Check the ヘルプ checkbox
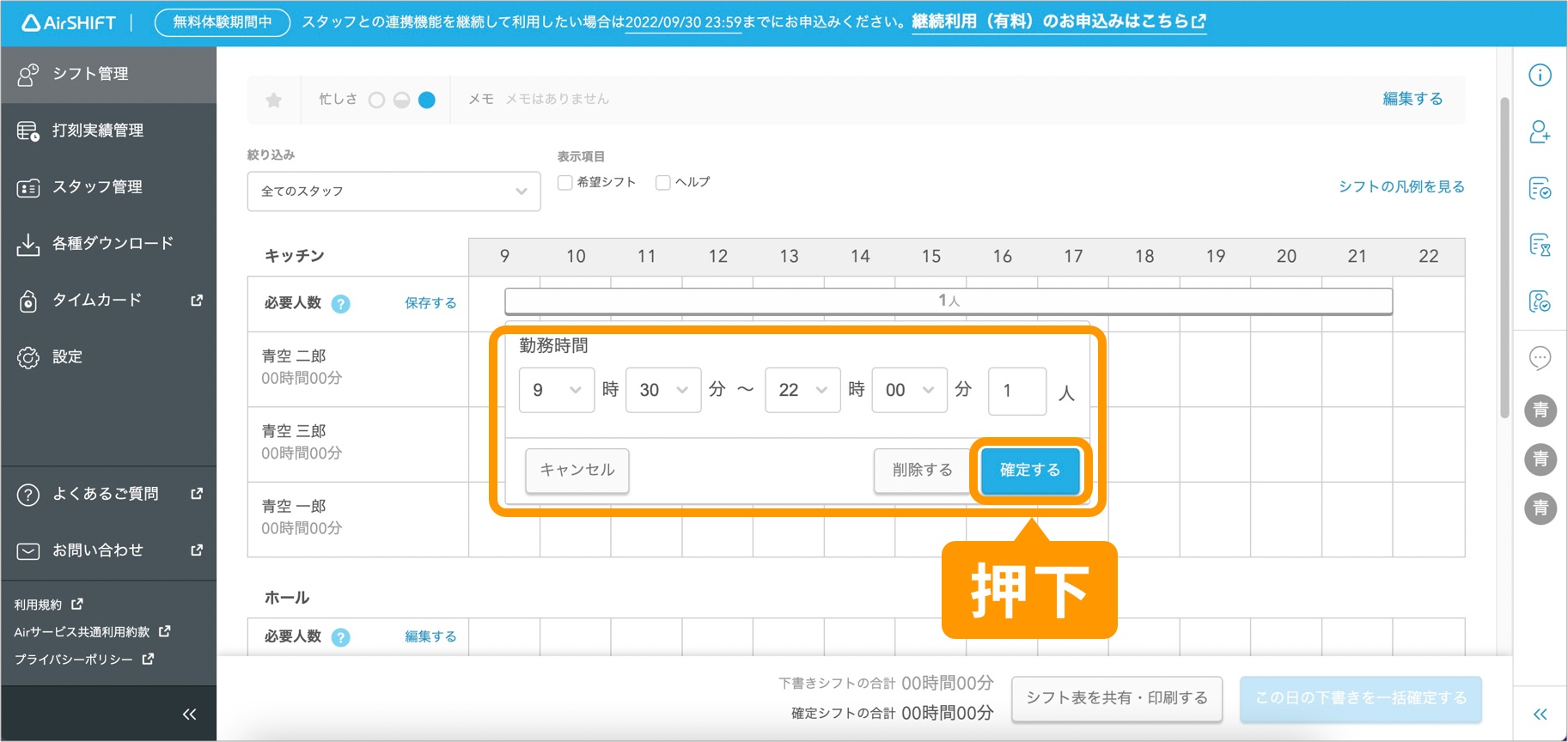This screenshot has width=1568, height=742. 662,182
